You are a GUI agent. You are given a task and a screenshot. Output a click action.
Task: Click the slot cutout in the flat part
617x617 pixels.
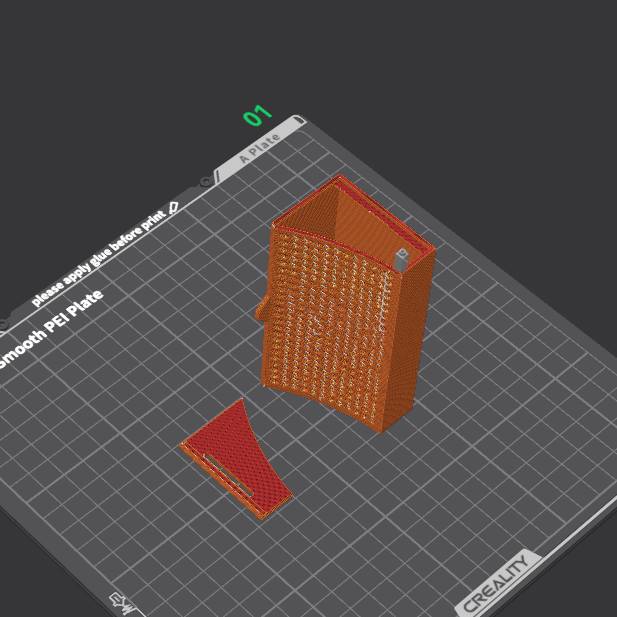pos(228,473)
